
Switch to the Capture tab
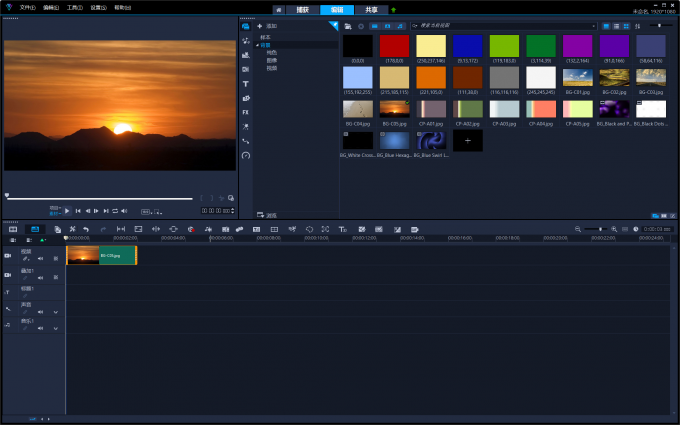pos(302,10)
